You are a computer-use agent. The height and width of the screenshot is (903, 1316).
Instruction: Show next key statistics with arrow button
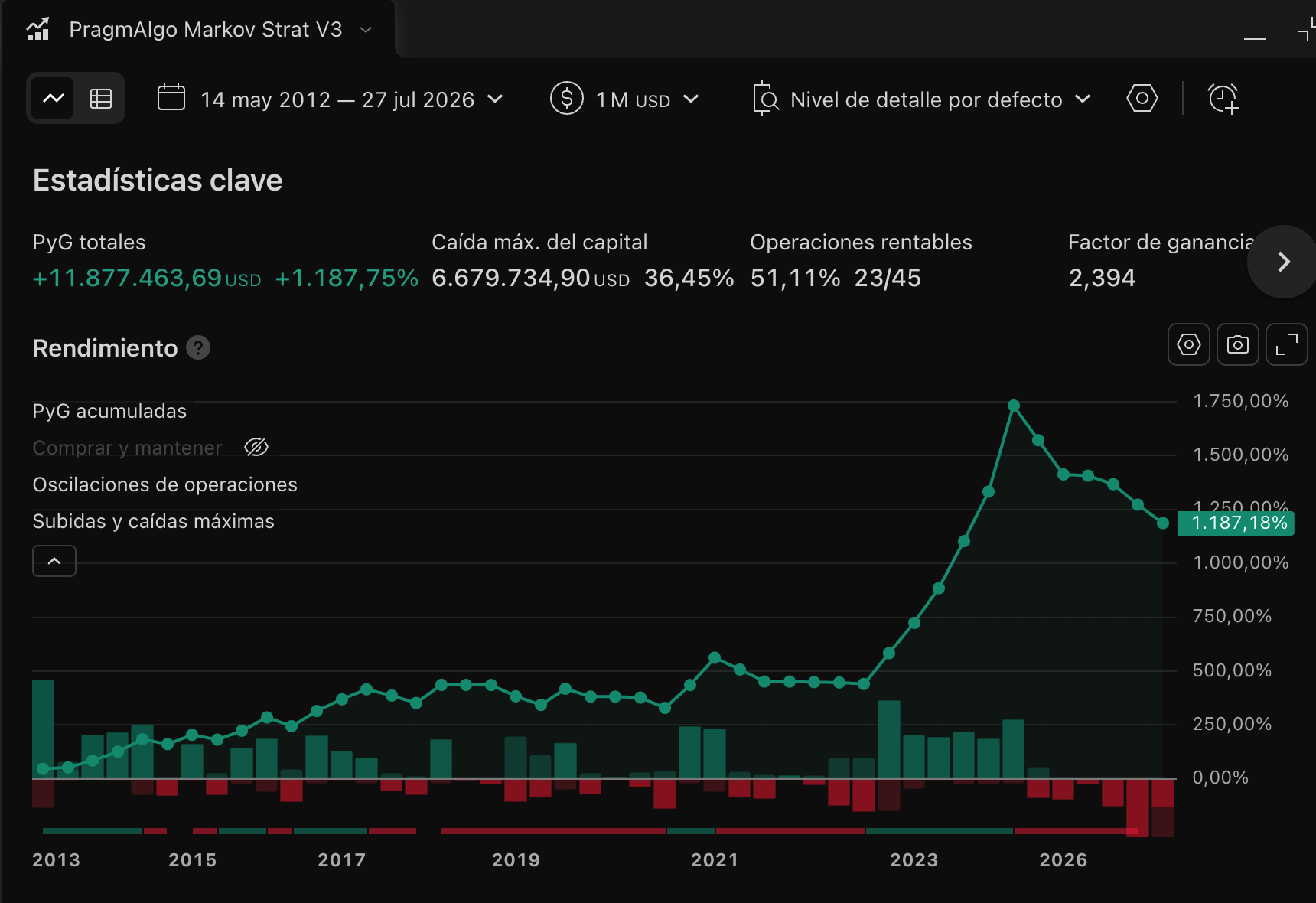pyautogui.click(x=1283, y=262)
